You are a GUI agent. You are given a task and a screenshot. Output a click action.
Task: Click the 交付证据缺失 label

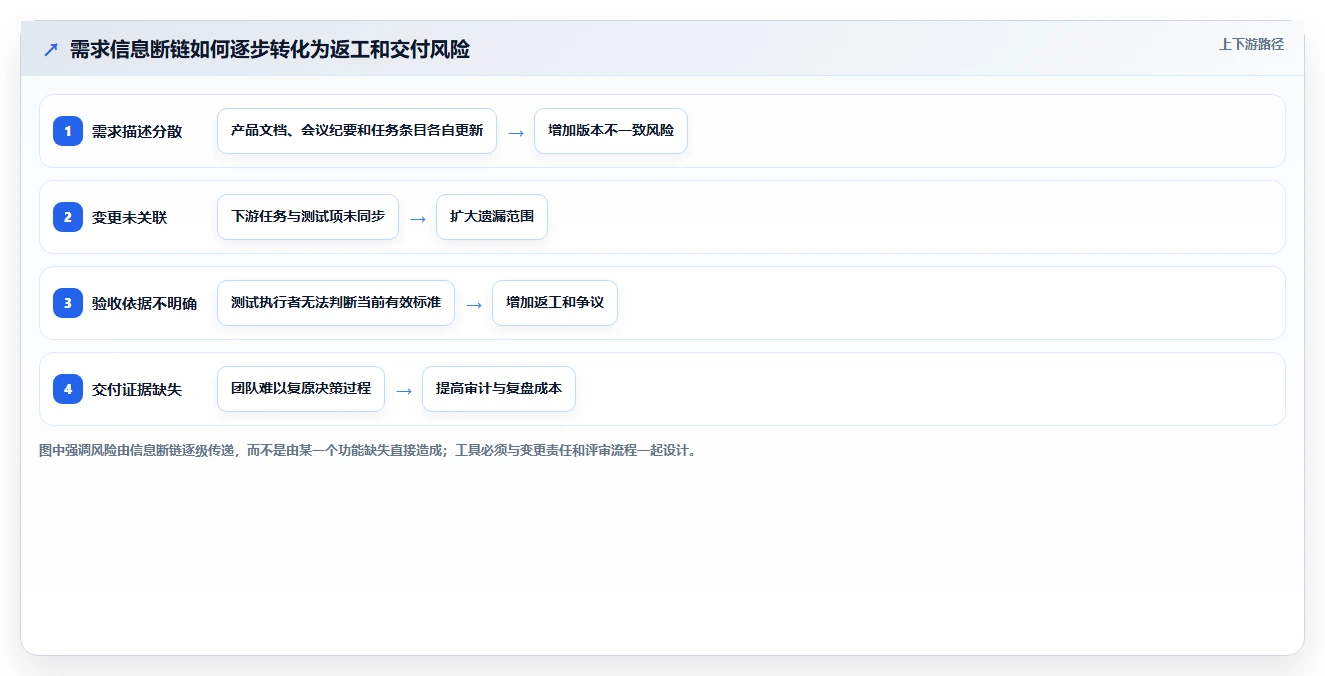pyautogui.click(x=137, y=389)
